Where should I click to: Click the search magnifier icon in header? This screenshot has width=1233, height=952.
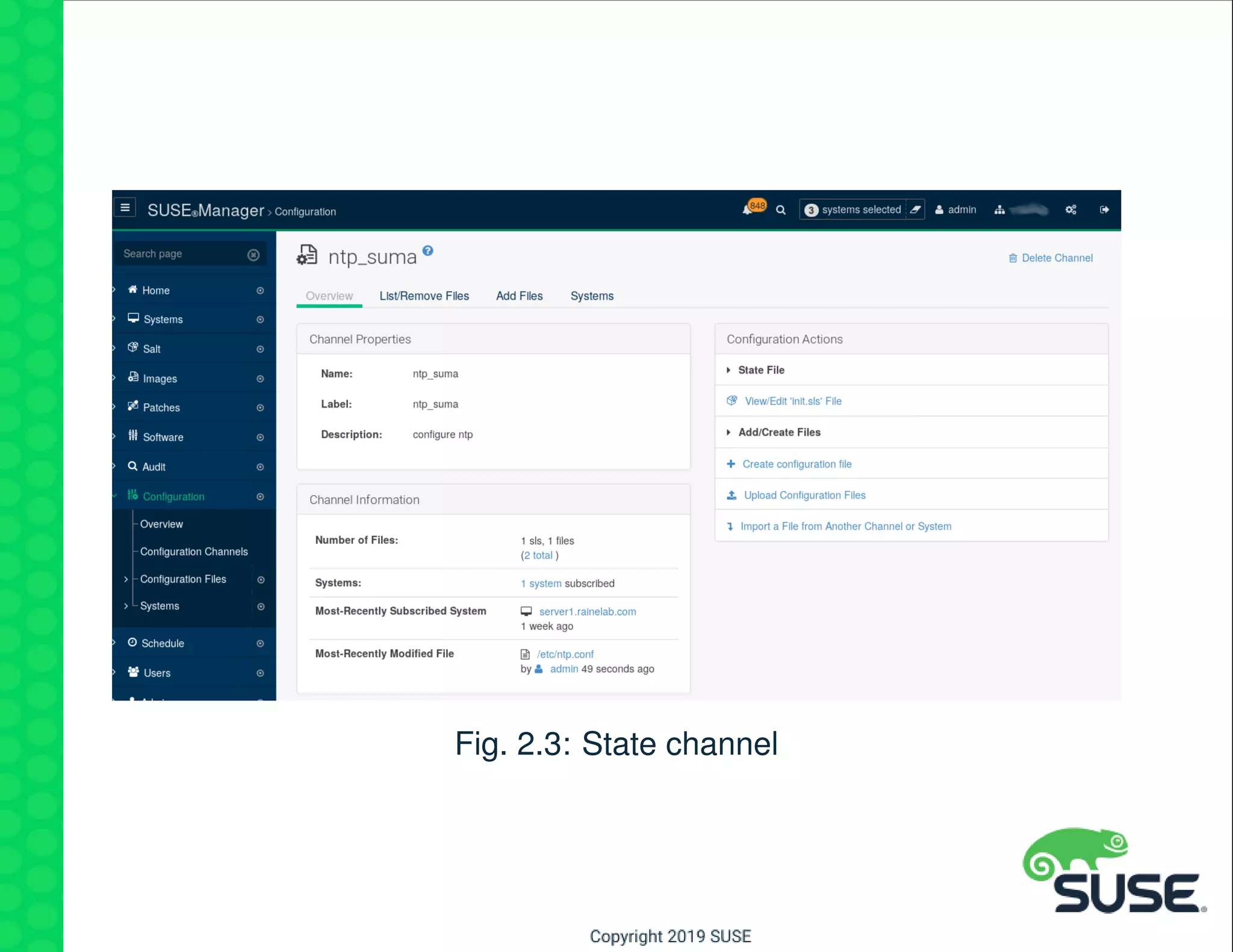click(x=781, y=210)
